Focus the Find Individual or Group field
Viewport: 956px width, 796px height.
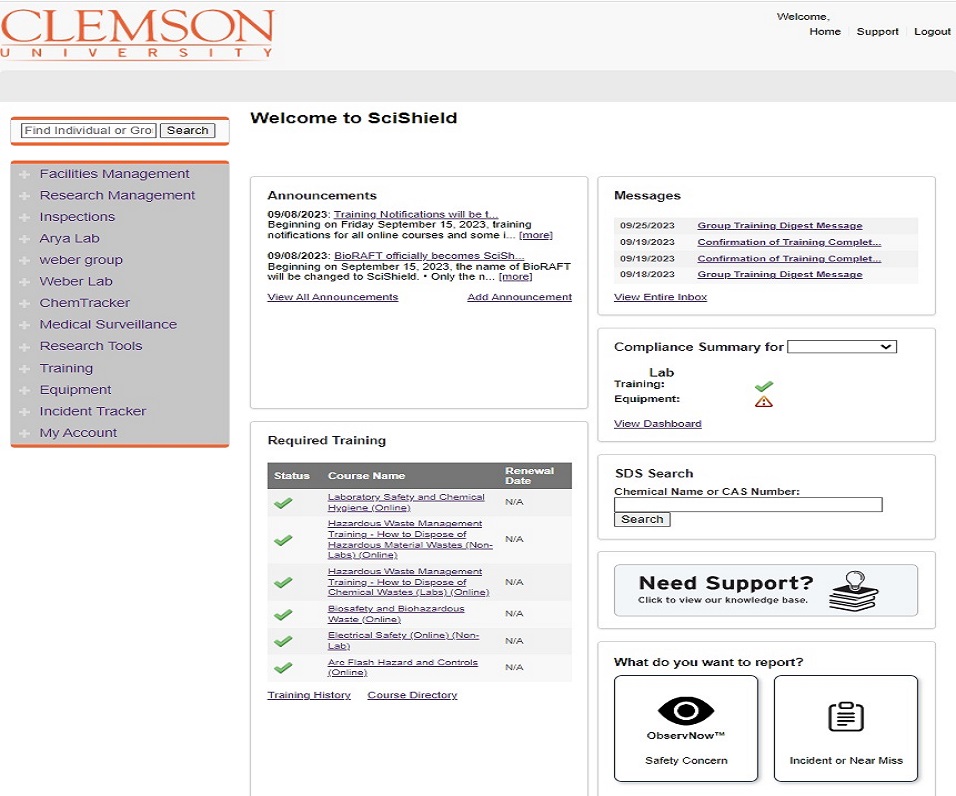pyautogui.click(x=89, y=130)
